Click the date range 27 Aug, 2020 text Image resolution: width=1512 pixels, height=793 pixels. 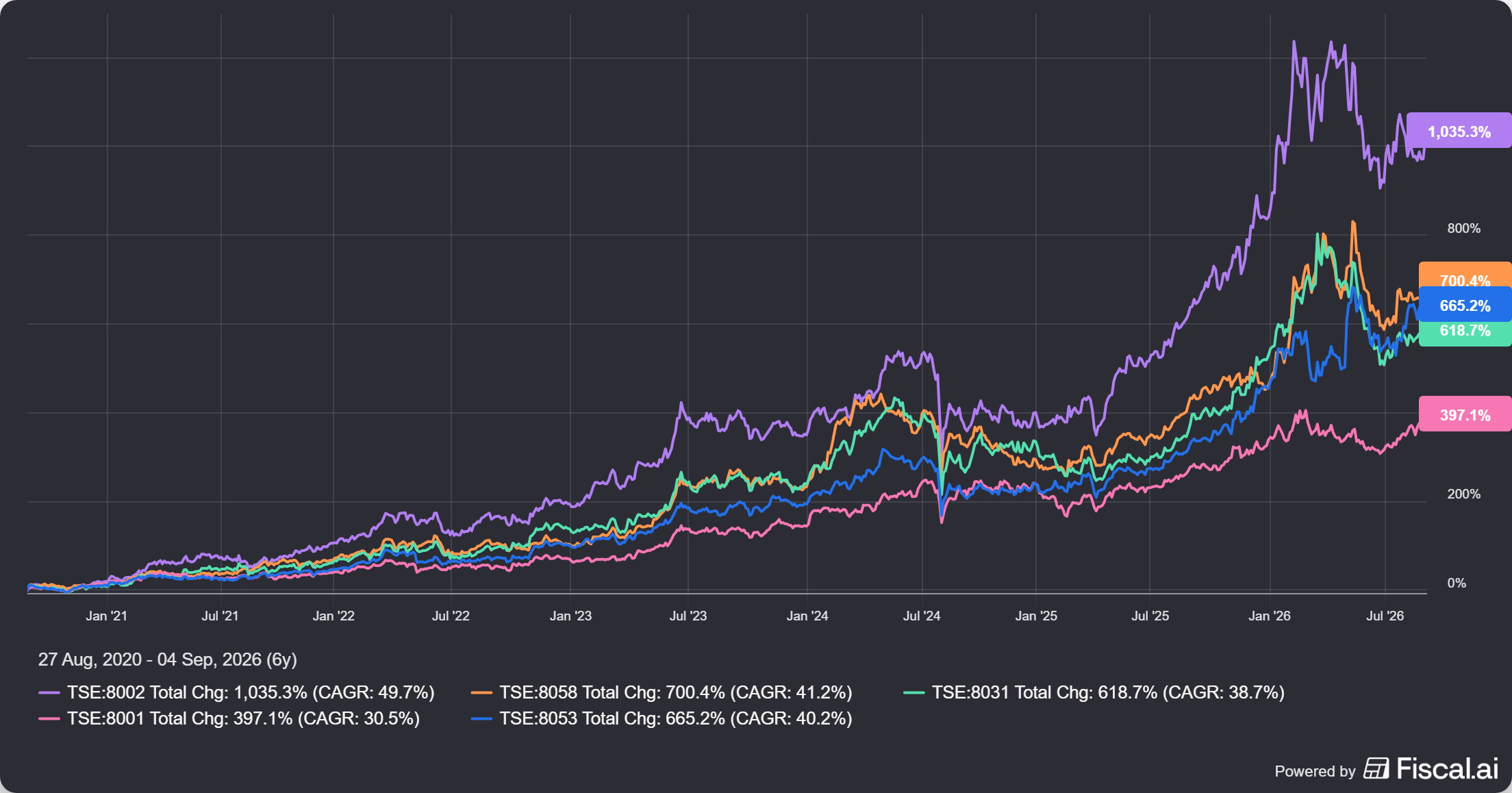coord(90,659)
